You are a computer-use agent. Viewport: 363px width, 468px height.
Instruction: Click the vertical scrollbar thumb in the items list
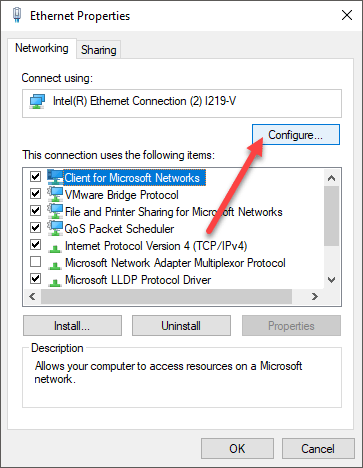pos(331,216)
